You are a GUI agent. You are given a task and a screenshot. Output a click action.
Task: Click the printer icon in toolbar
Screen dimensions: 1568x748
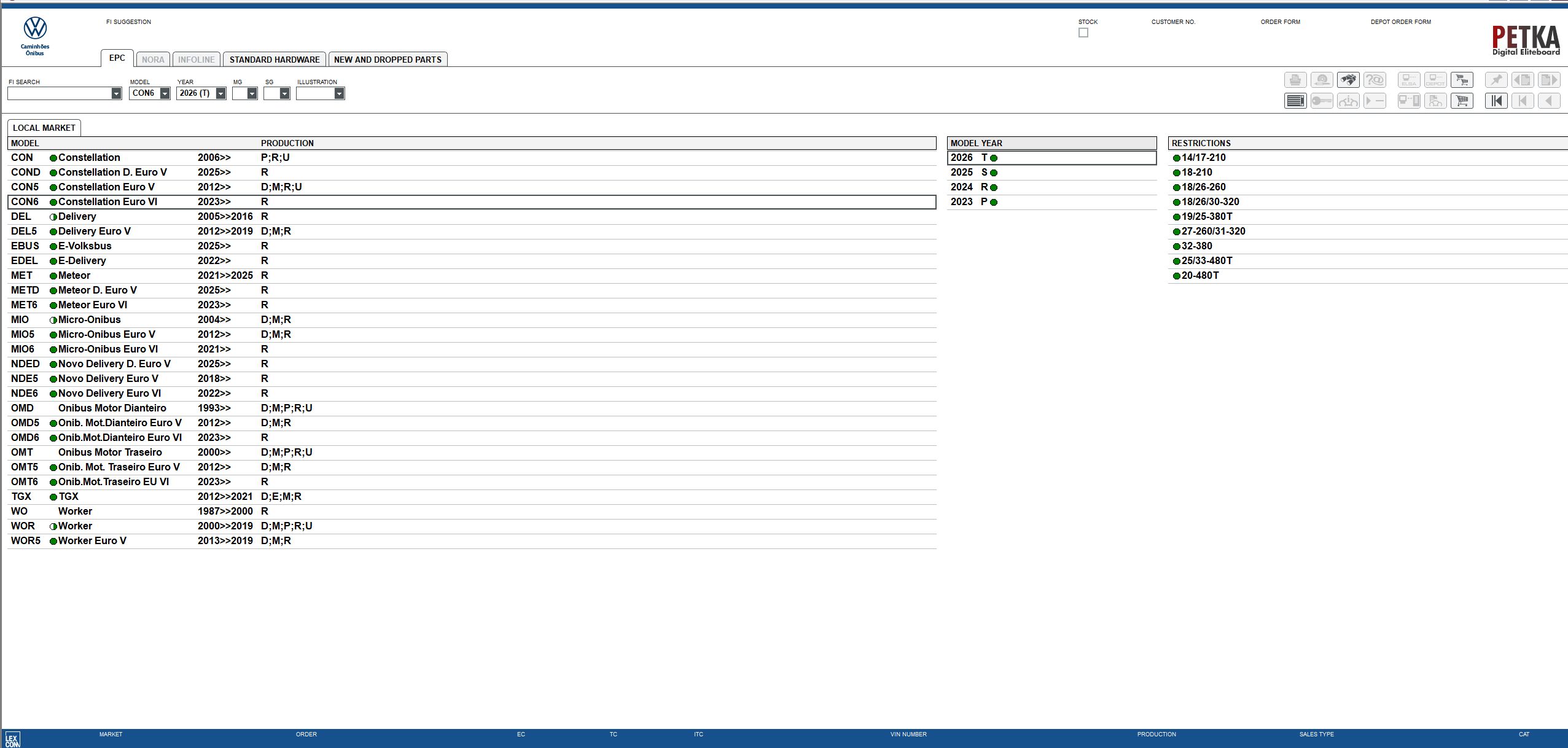point(1295,80)
